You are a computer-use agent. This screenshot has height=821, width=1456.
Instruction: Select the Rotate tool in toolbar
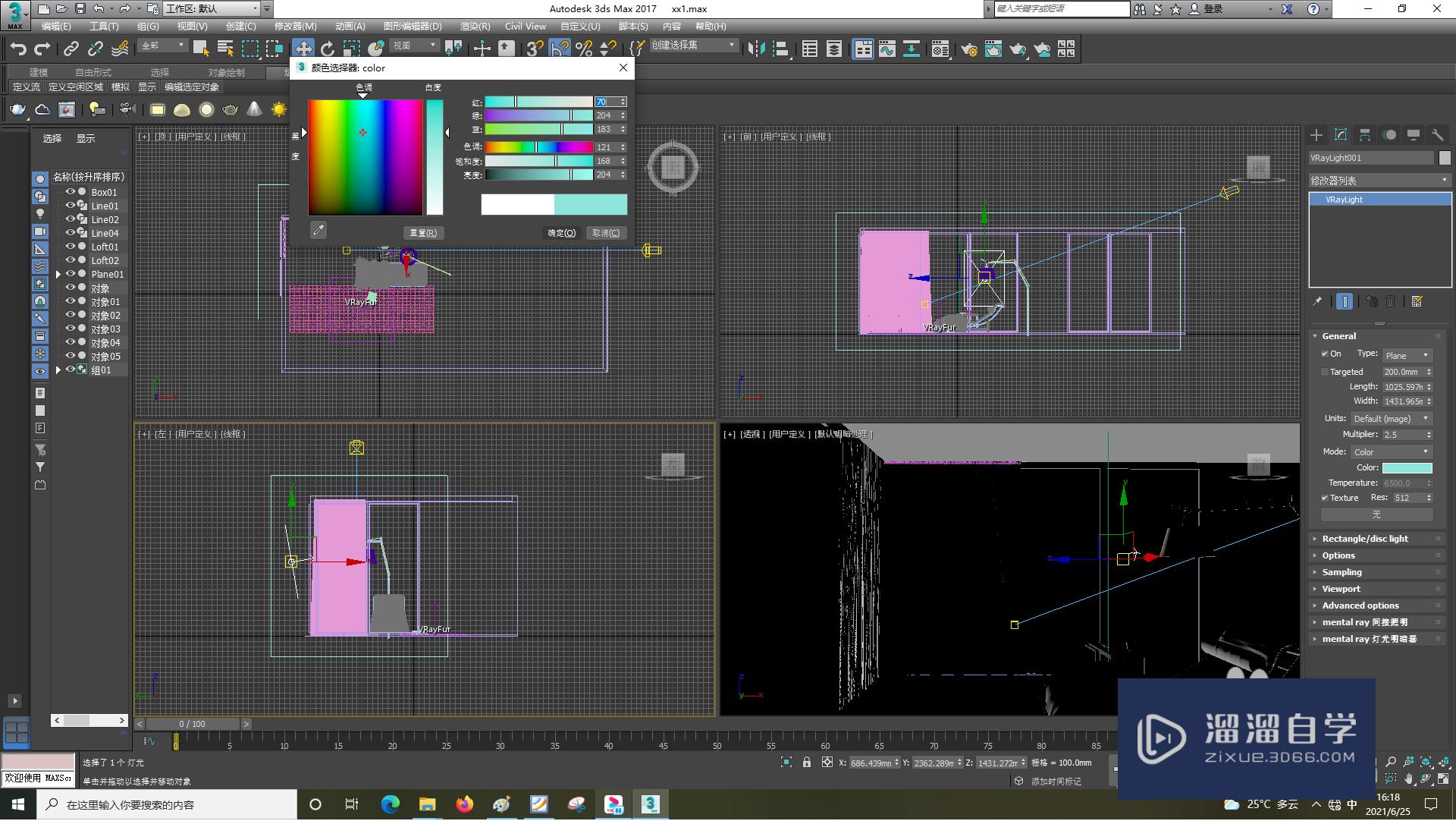click(x=328, y=49)
